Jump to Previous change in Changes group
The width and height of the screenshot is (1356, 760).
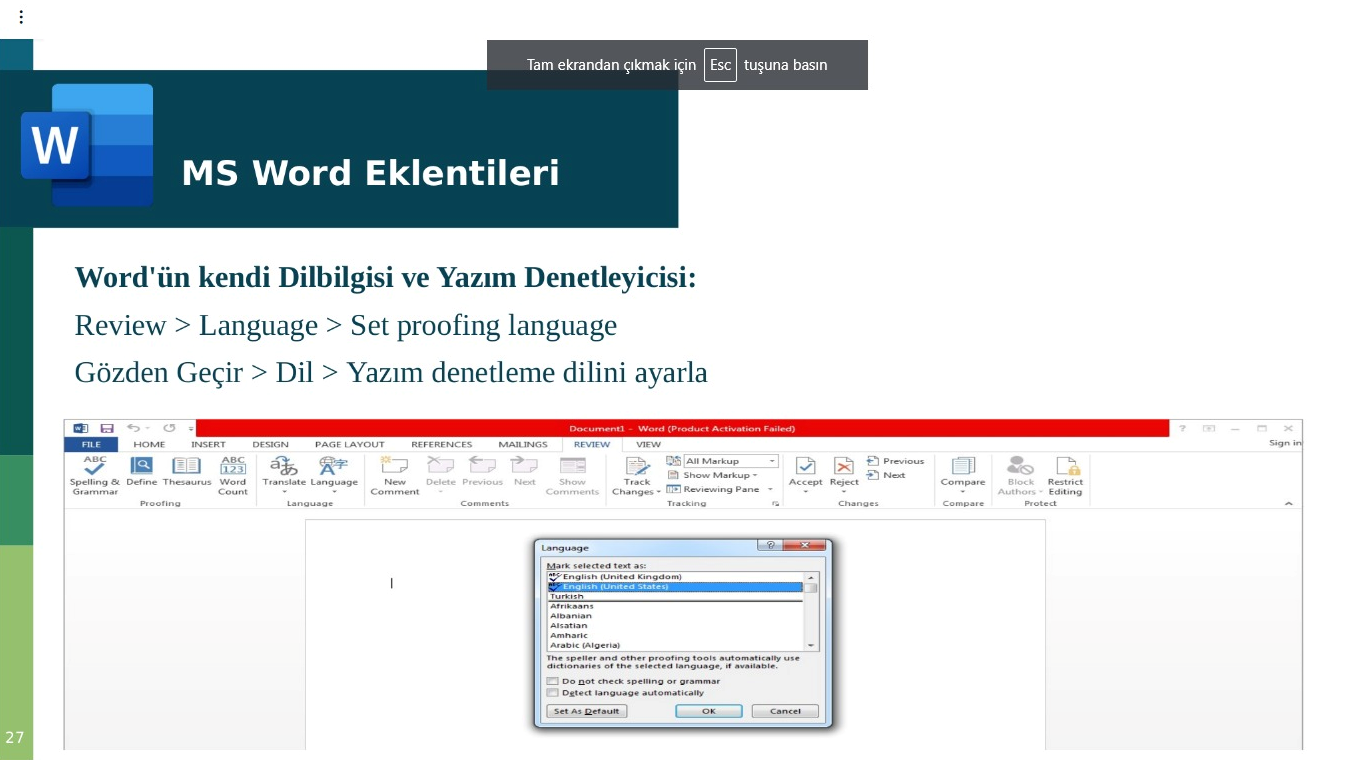click(896, 461)
